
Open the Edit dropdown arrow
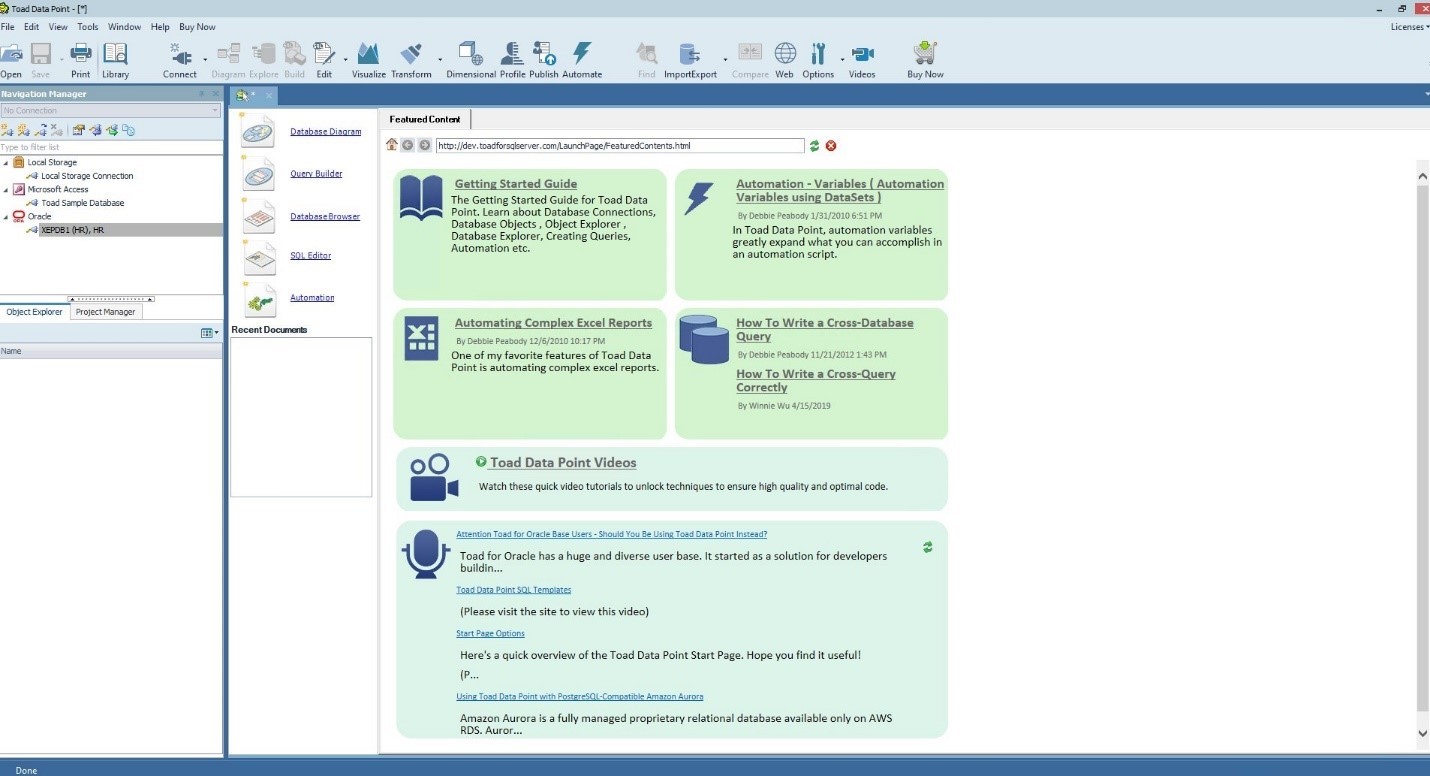[x=346, y=58]
